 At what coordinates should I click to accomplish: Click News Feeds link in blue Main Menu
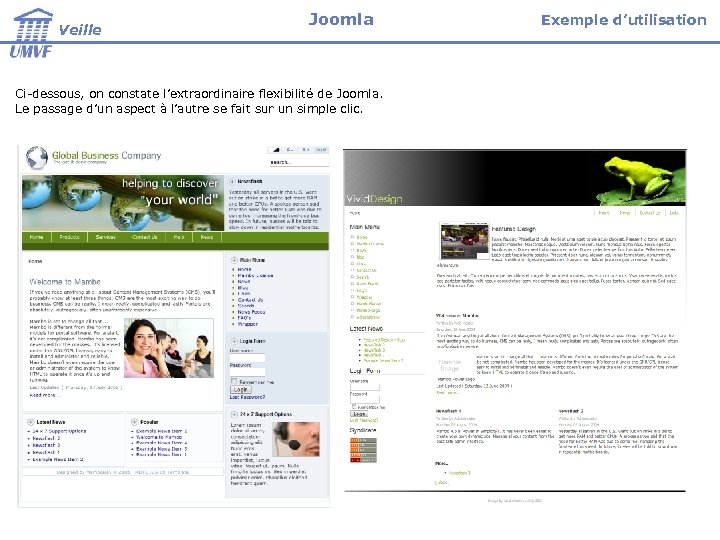(252, 312)
